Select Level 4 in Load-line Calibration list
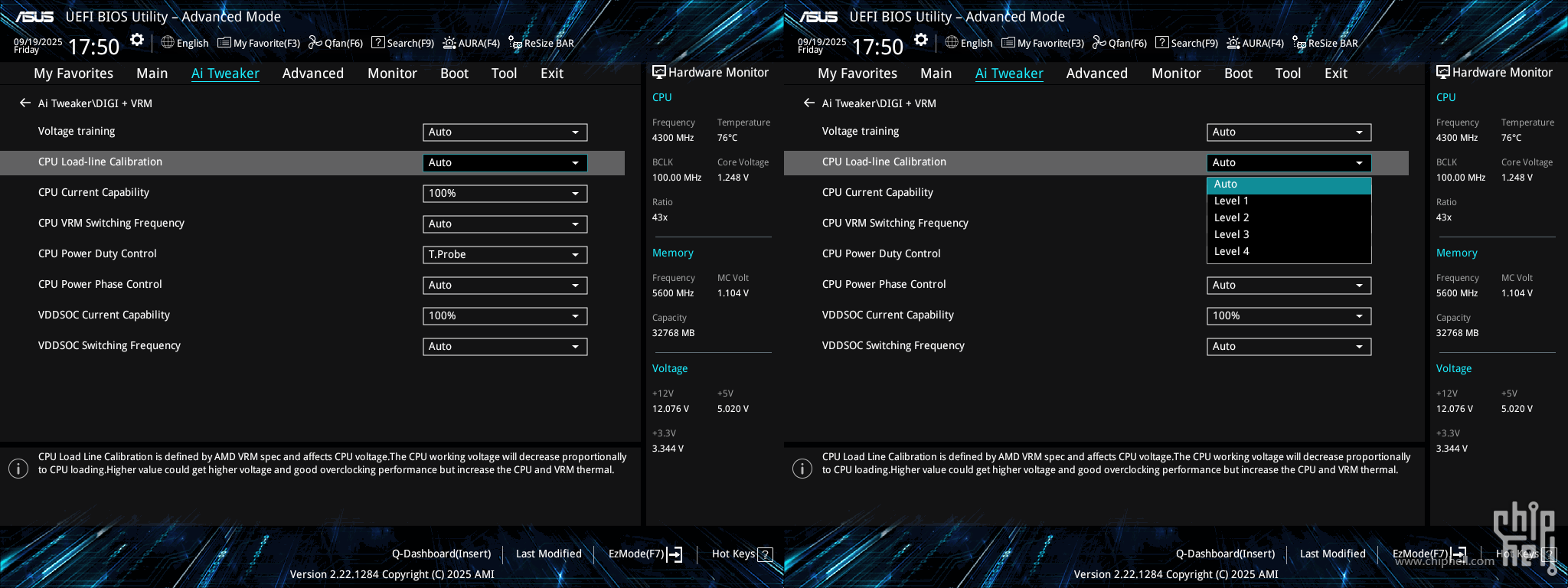Viewport: 1568px width, 588px height. pos(1289,251)
